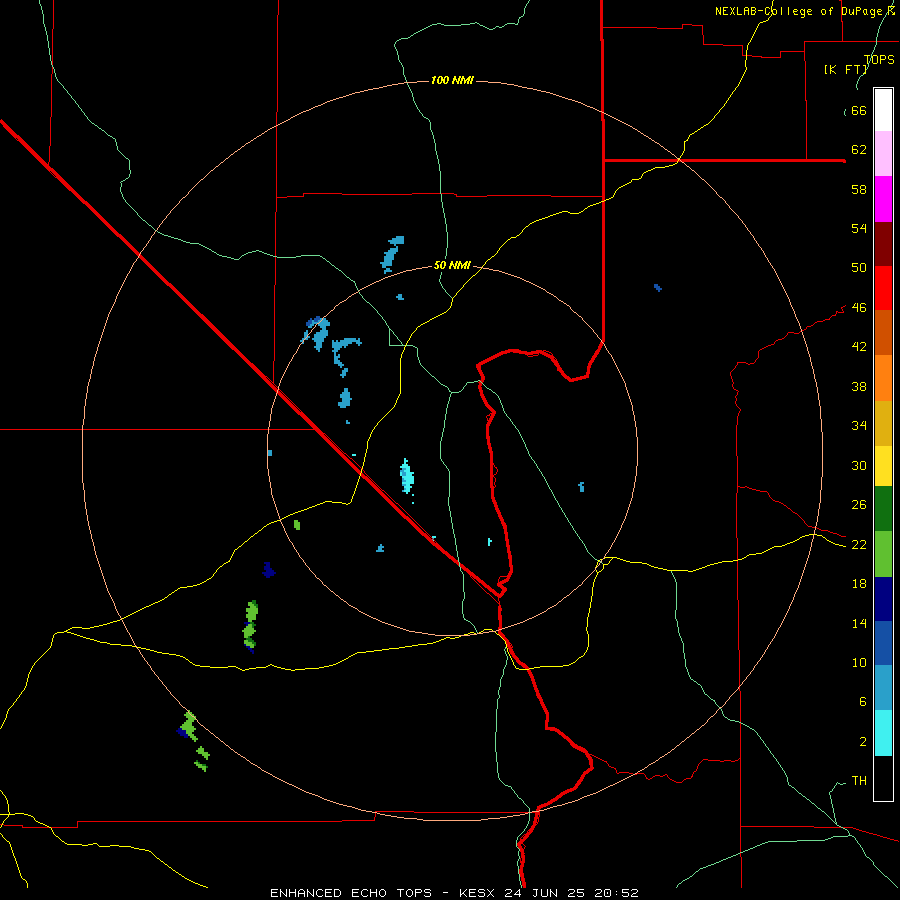
Task: Click the dark green legend swatch
Action: click(883, 509)
